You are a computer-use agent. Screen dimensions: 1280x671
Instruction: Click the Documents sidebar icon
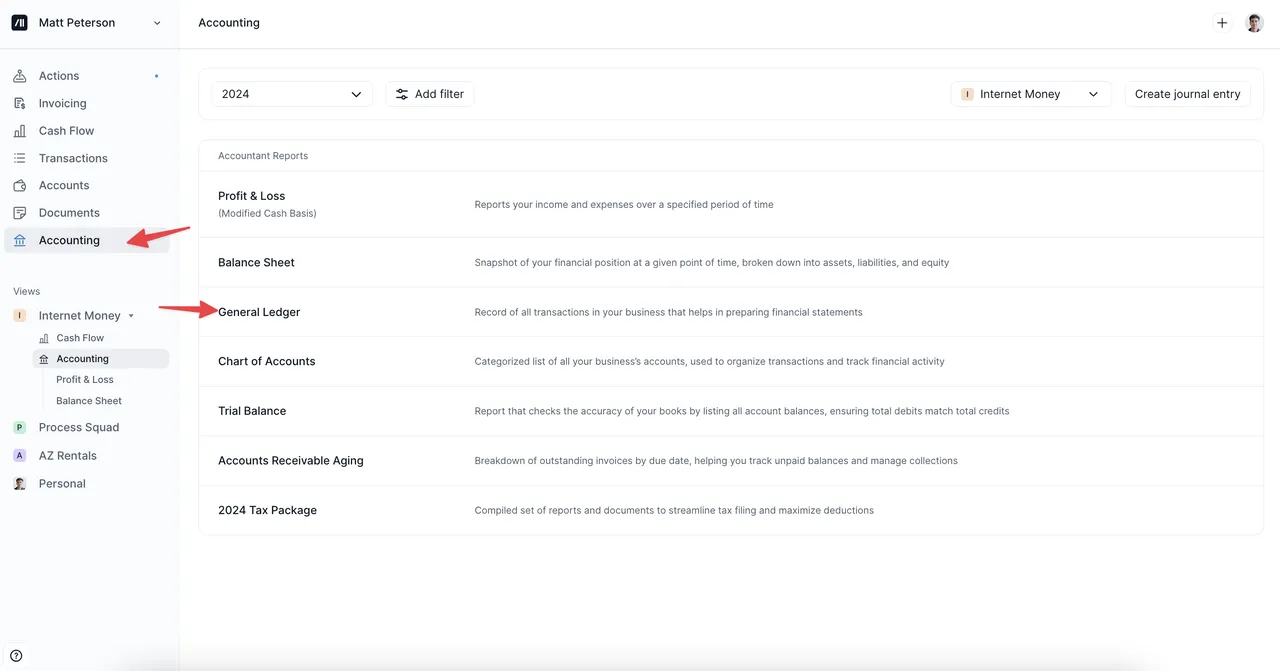pos(20,213)
